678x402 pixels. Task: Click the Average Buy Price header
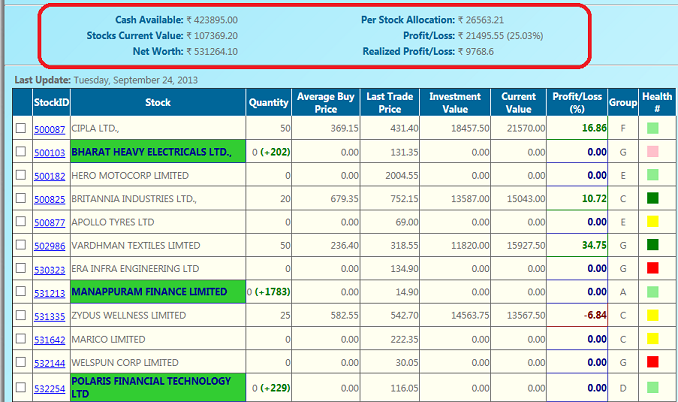326,102
